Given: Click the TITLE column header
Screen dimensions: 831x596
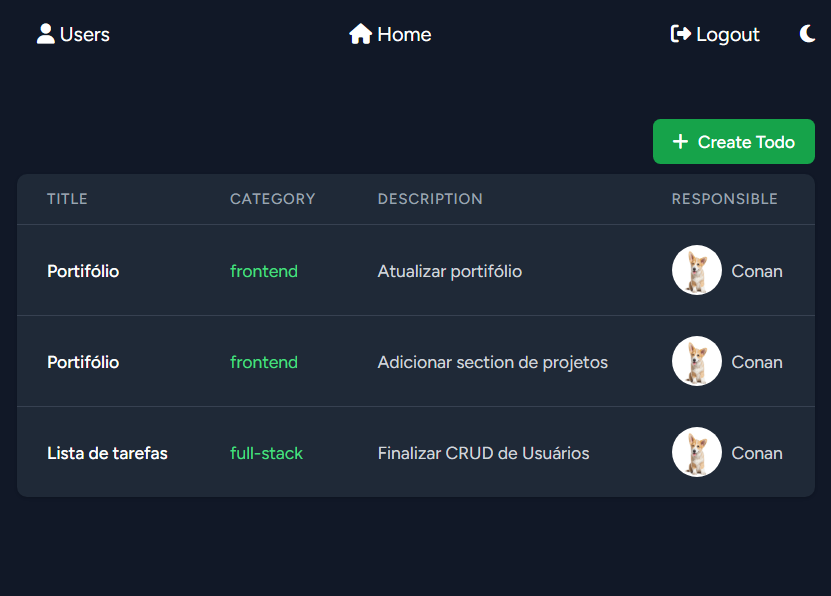Looking at the screenshot, I should pos(67,199).
